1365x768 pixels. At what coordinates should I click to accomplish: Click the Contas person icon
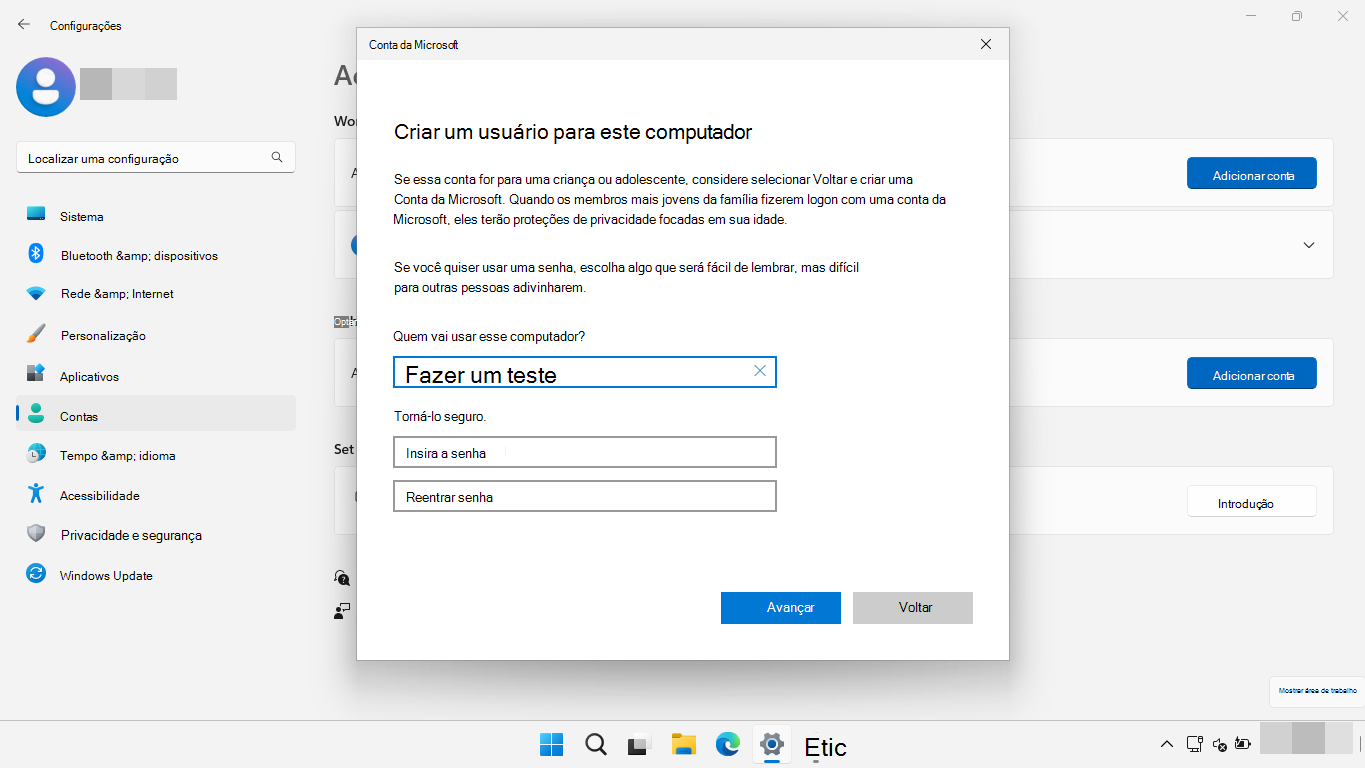coord(36,415)
